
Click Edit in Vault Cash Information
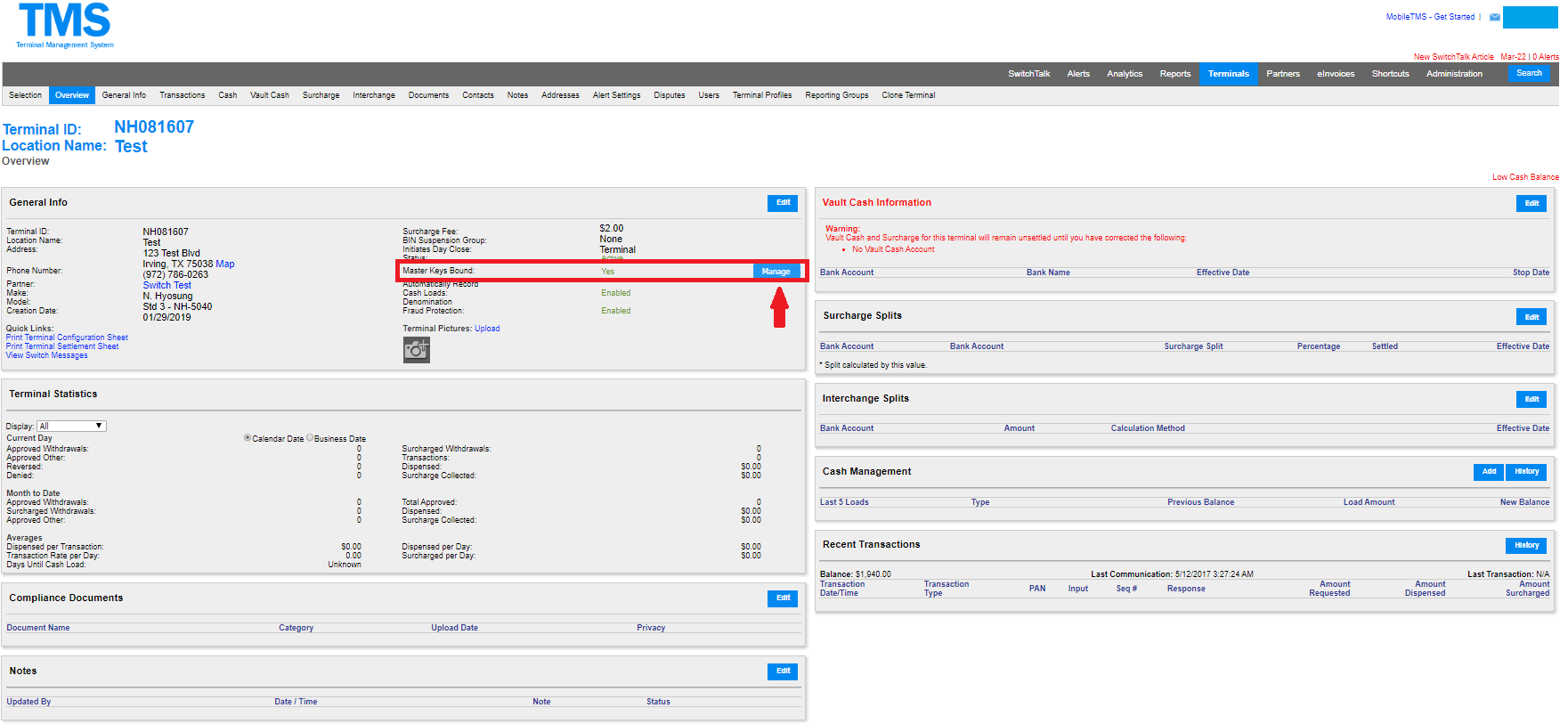1531,203
